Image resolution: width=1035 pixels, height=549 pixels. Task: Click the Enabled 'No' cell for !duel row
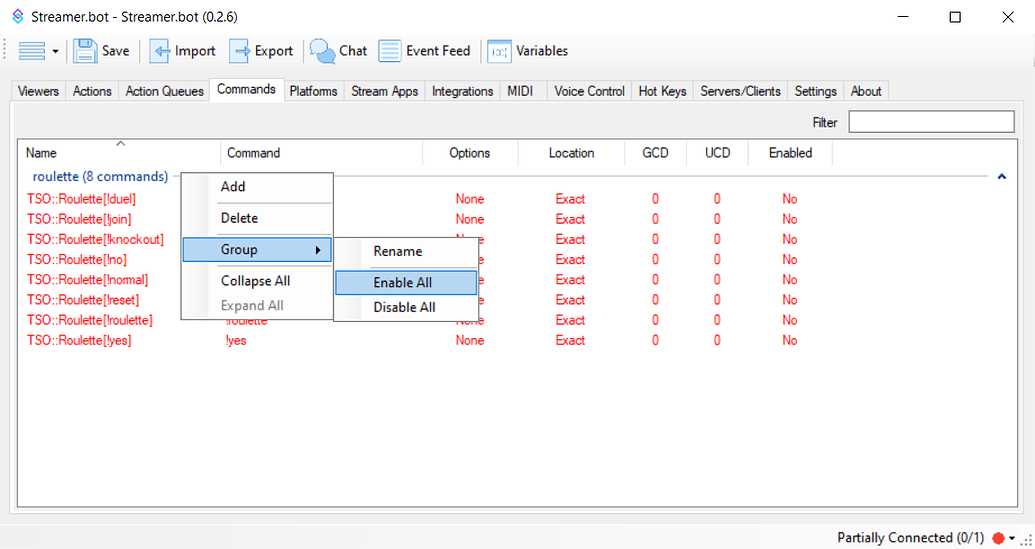(789, 199)
